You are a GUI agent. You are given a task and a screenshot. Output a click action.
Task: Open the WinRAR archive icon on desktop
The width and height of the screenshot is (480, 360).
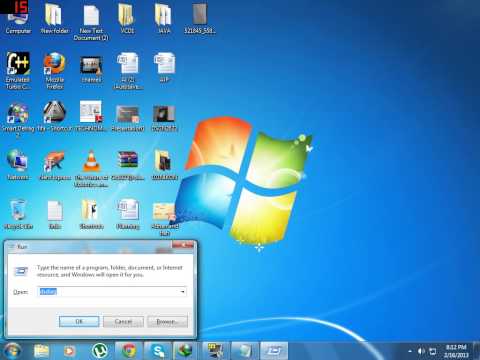point(128,165)
